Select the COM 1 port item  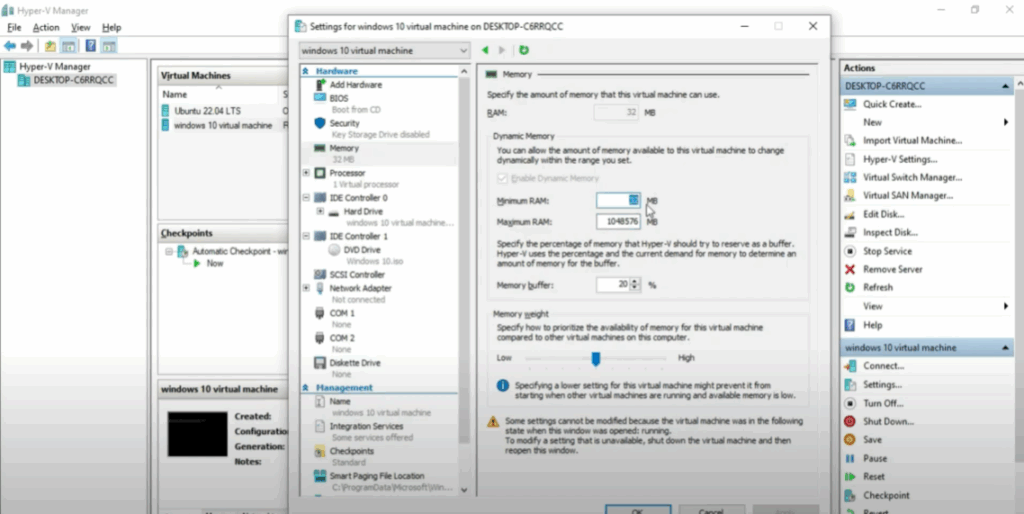342,313
